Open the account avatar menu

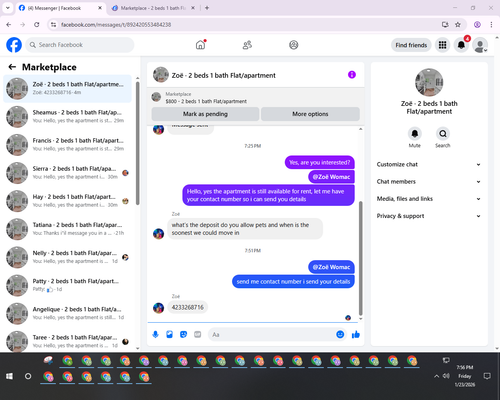(480, 45)
